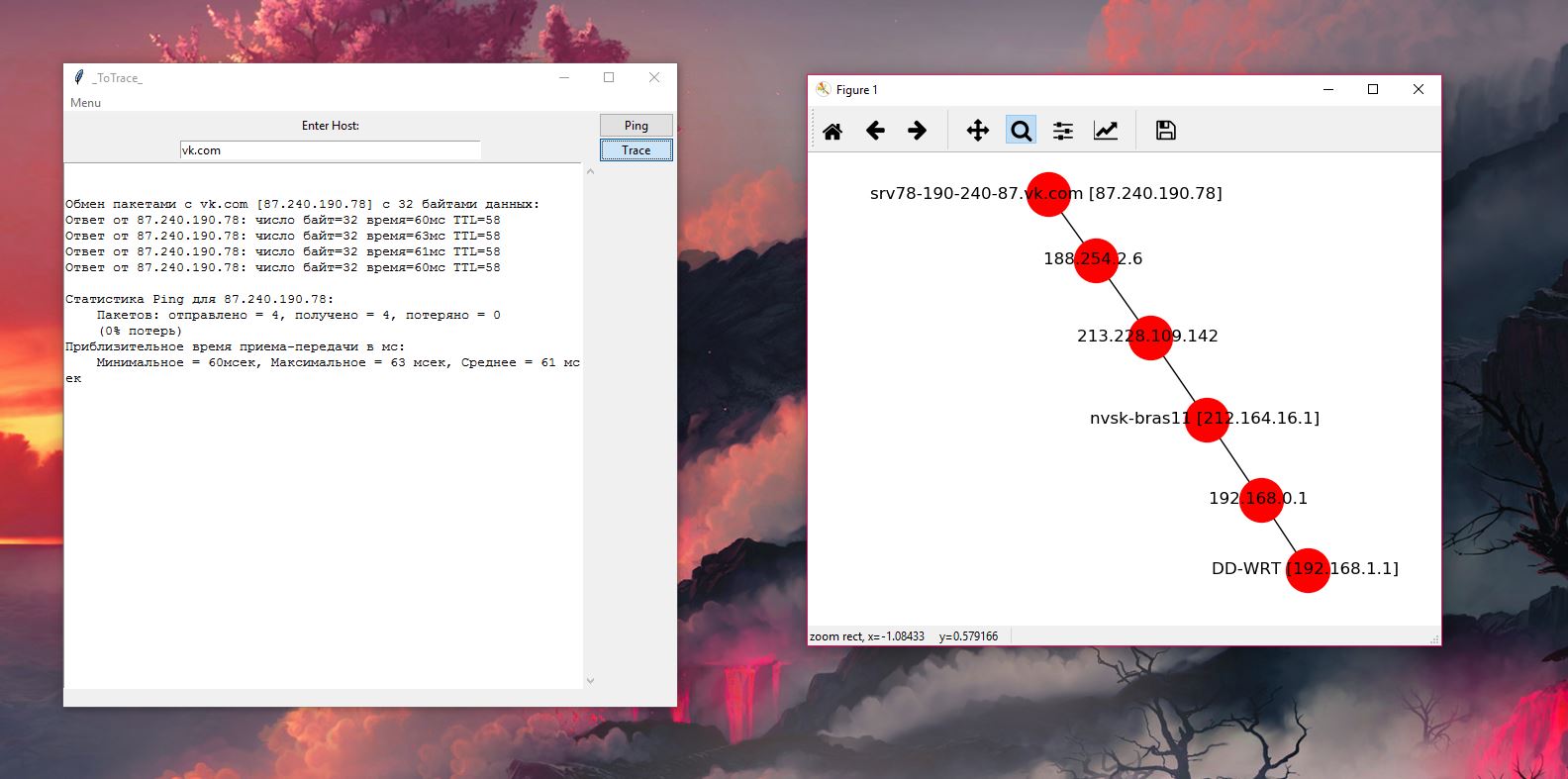
Task: Click the top red node for srv78-190-240-87.vk.com
Action: pos(1048,194)
